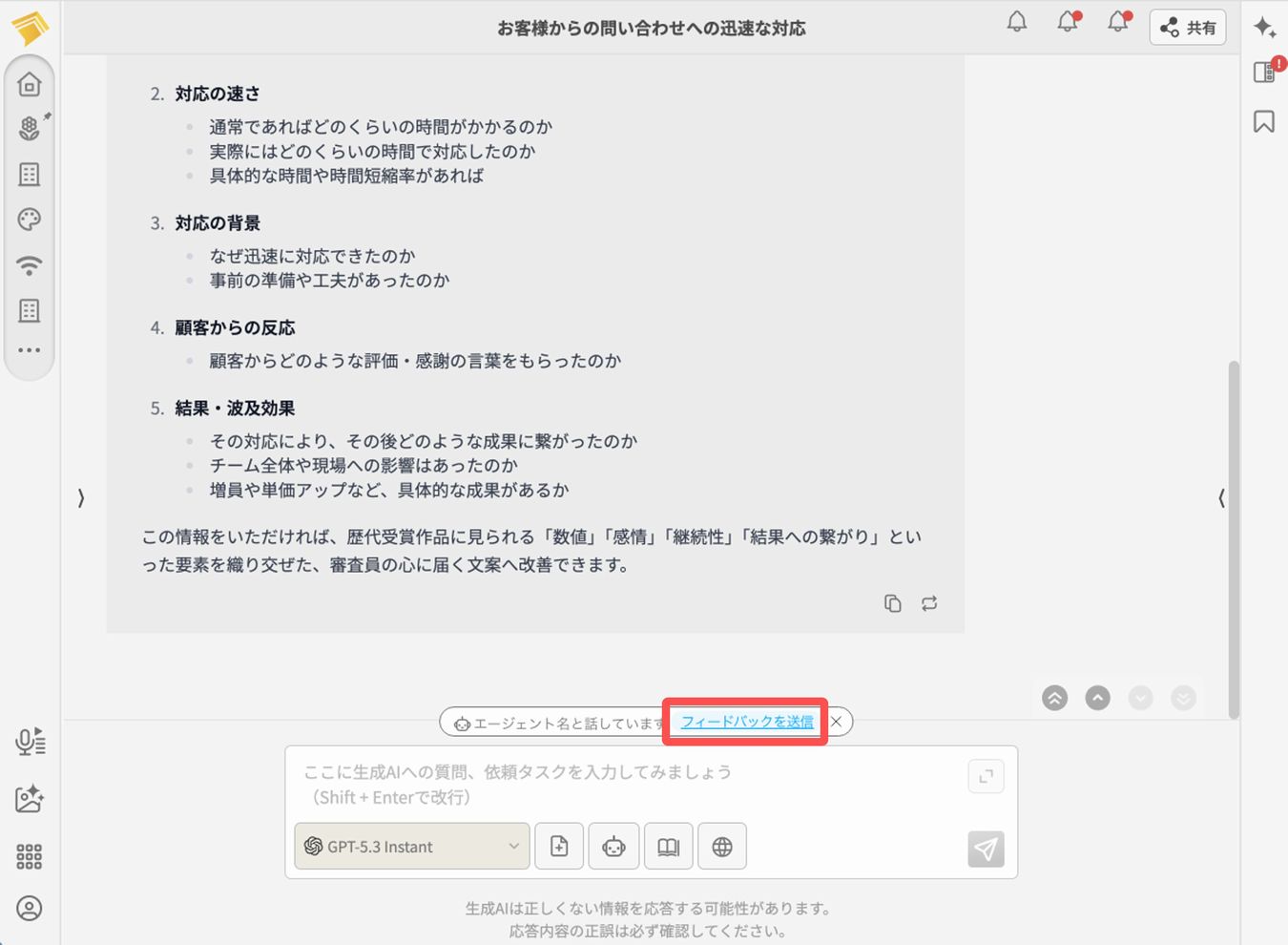Open the apps grid icon in sidebar

click(x=30, y=856)
